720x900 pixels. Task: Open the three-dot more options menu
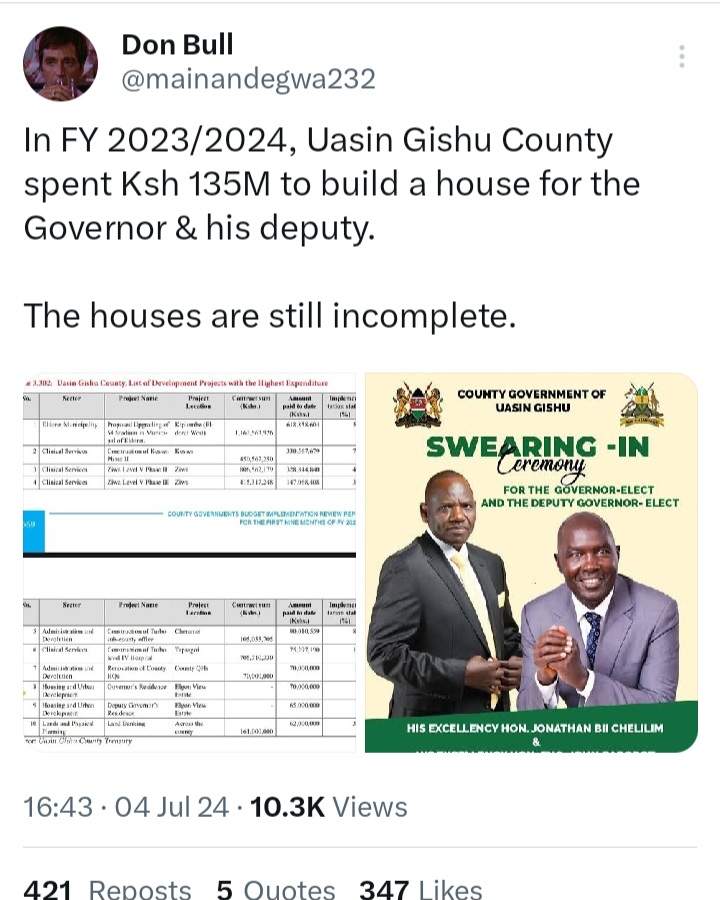click(x=682, y=56)
